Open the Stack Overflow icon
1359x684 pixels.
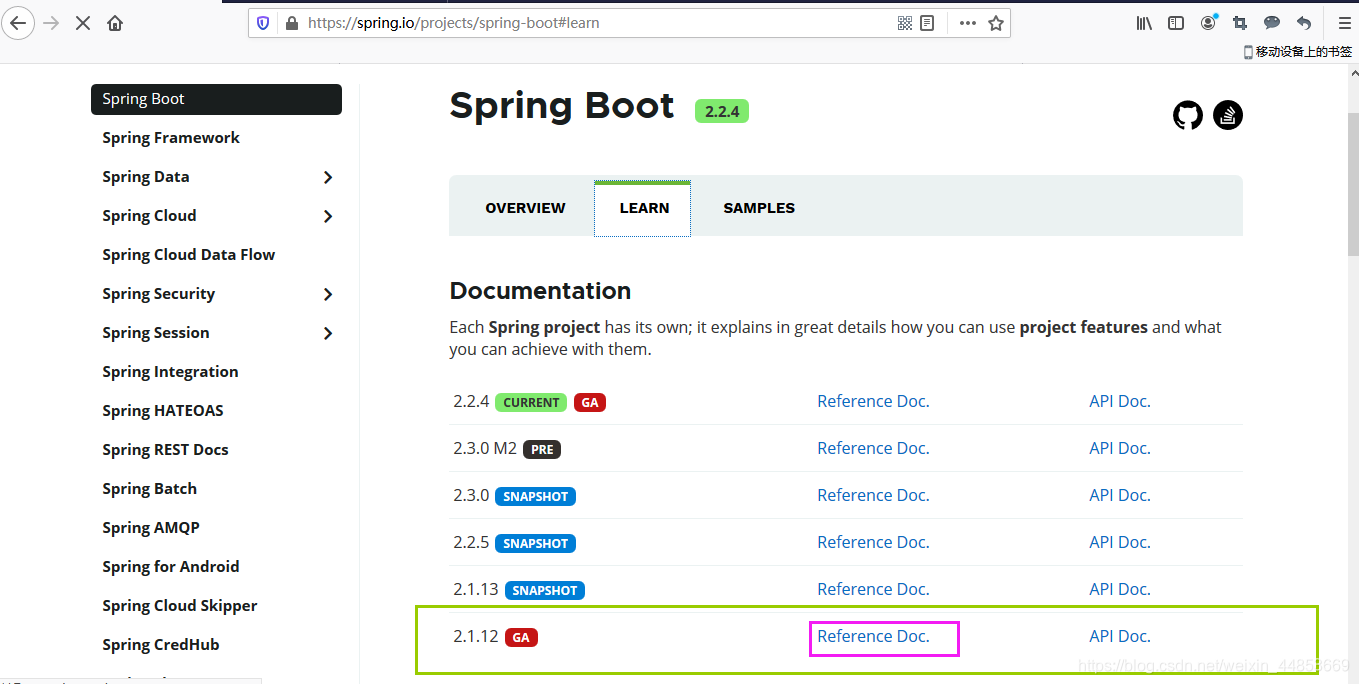pos(1228,115)
